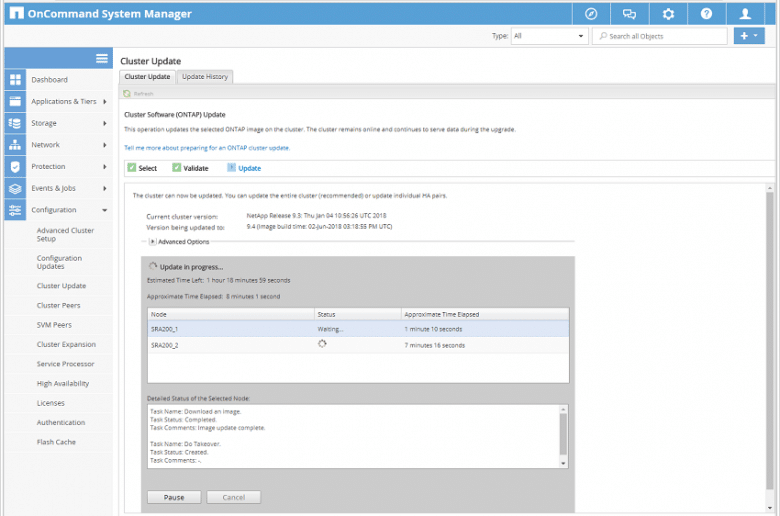Open the blue plus add dropdown button
Viewport: 780px width, 516px height.
point(749,36)
